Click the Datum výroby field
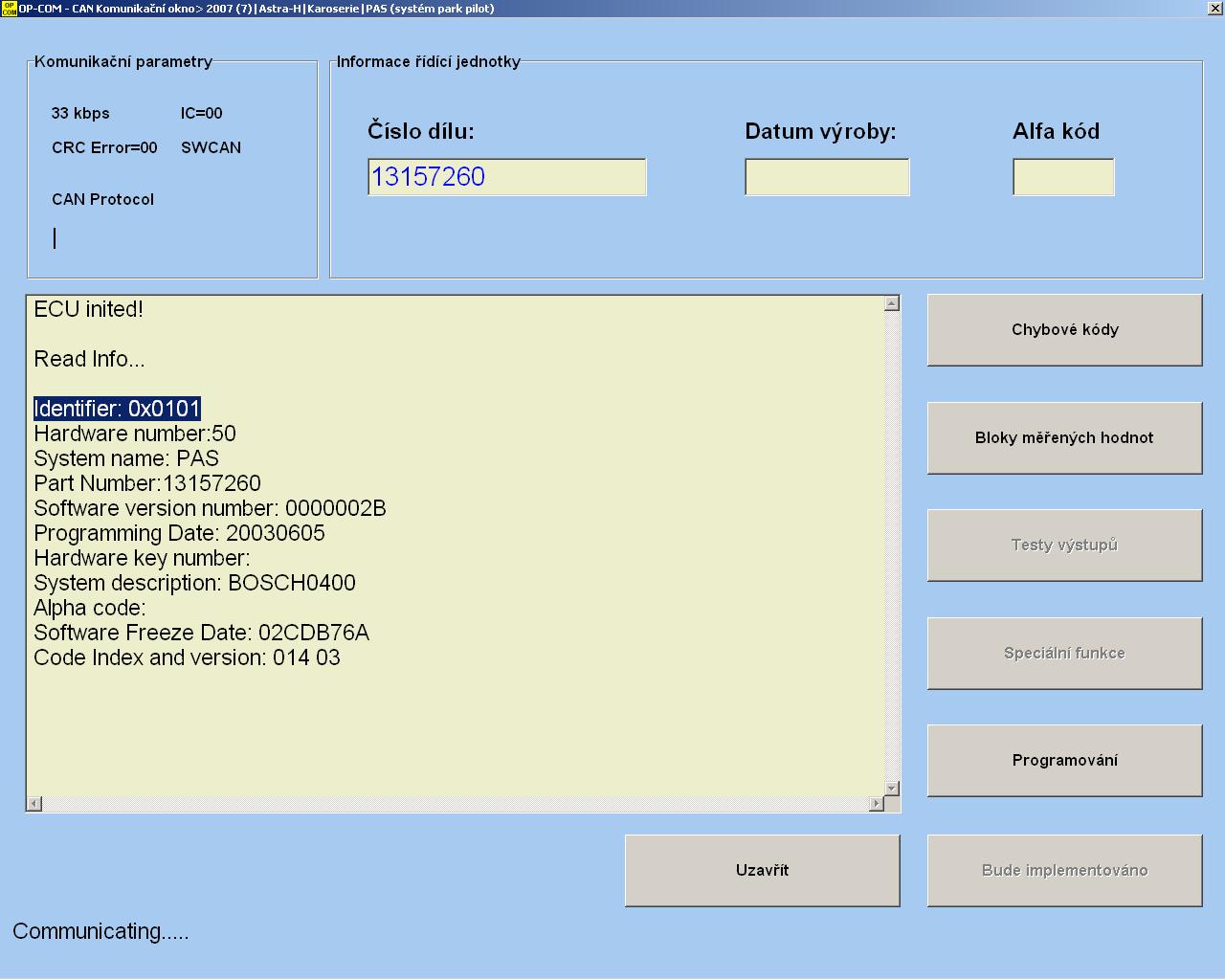Screen dimensions: 1225x980 click(x=827, y=177)
